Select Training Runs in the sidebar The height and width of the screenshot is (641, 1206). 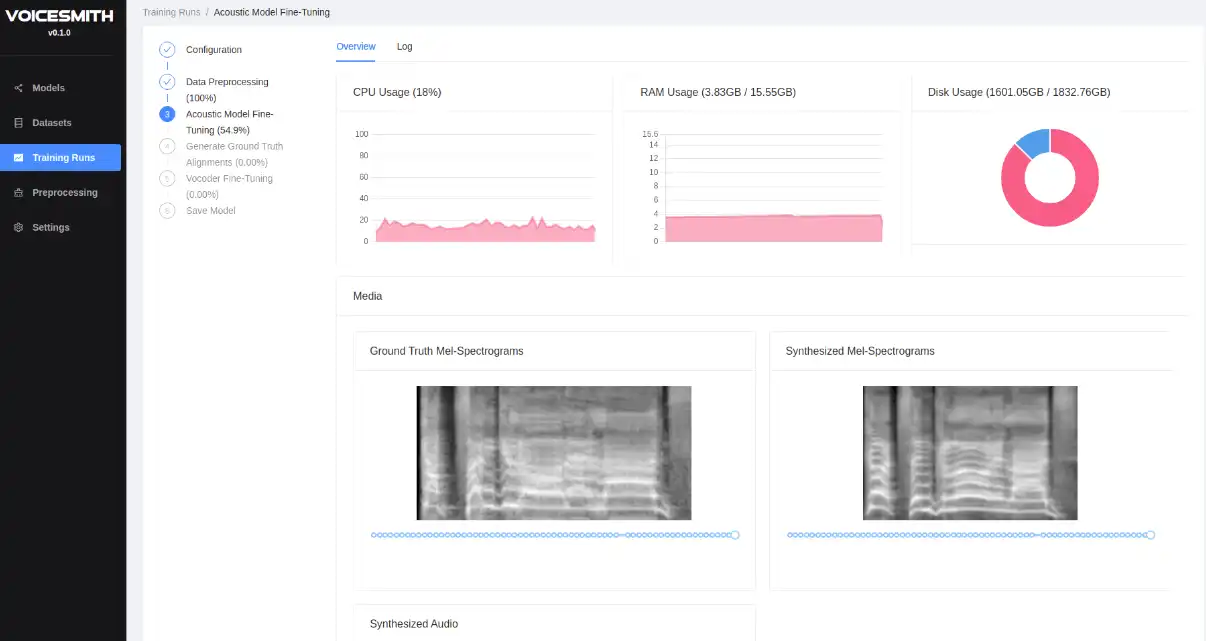coord(60,158)
